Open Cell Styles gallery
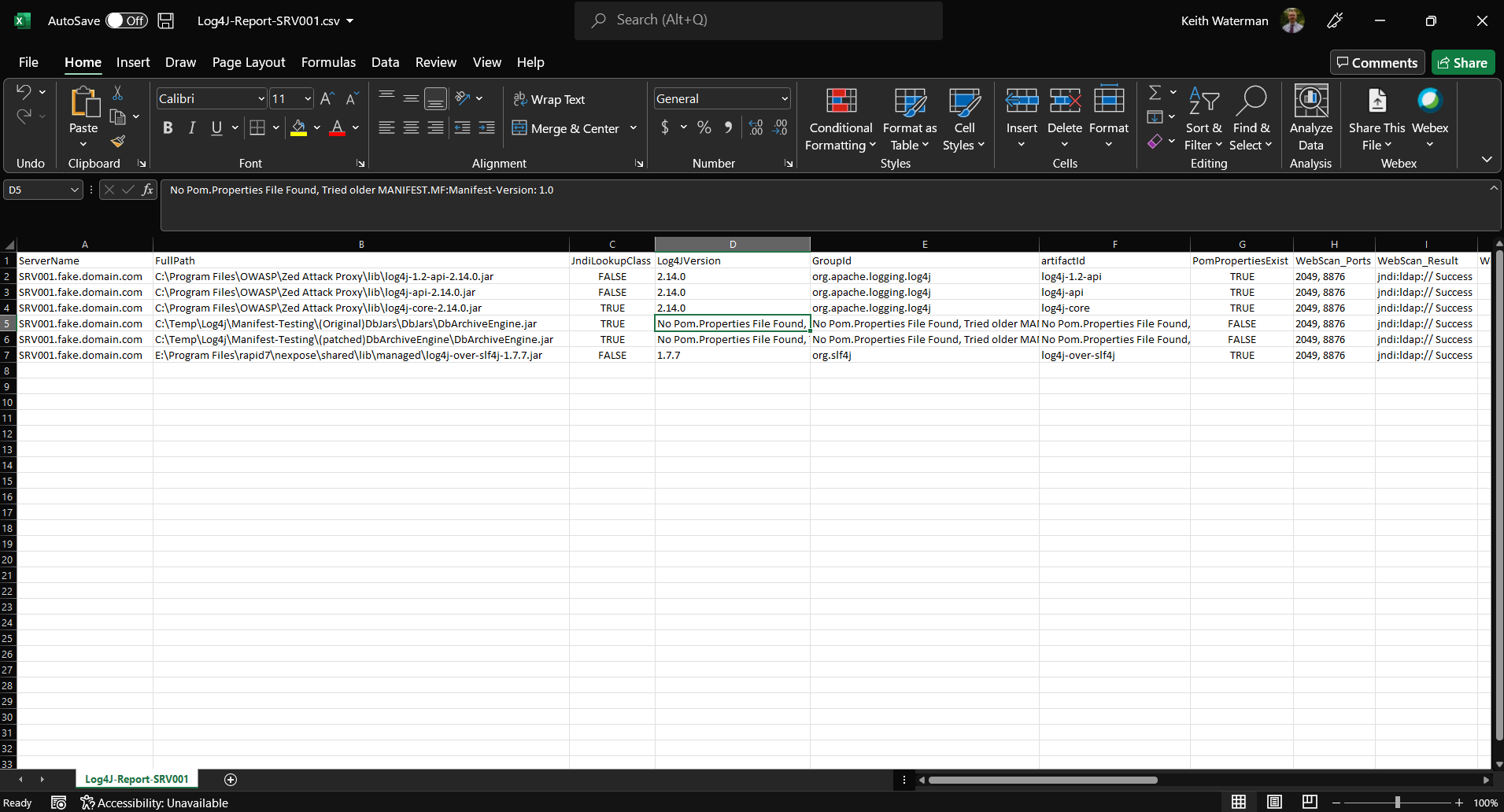The image size is (1504, 812). [x=964, y=119]
